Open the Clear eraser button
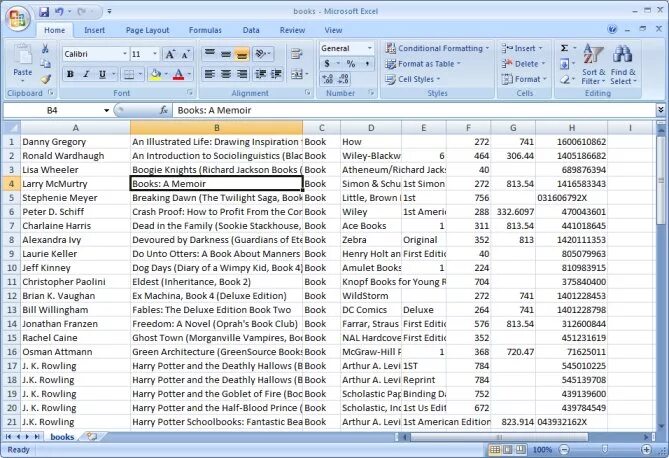669x458 pixels. pyautogui.click(x=564, y=79)
